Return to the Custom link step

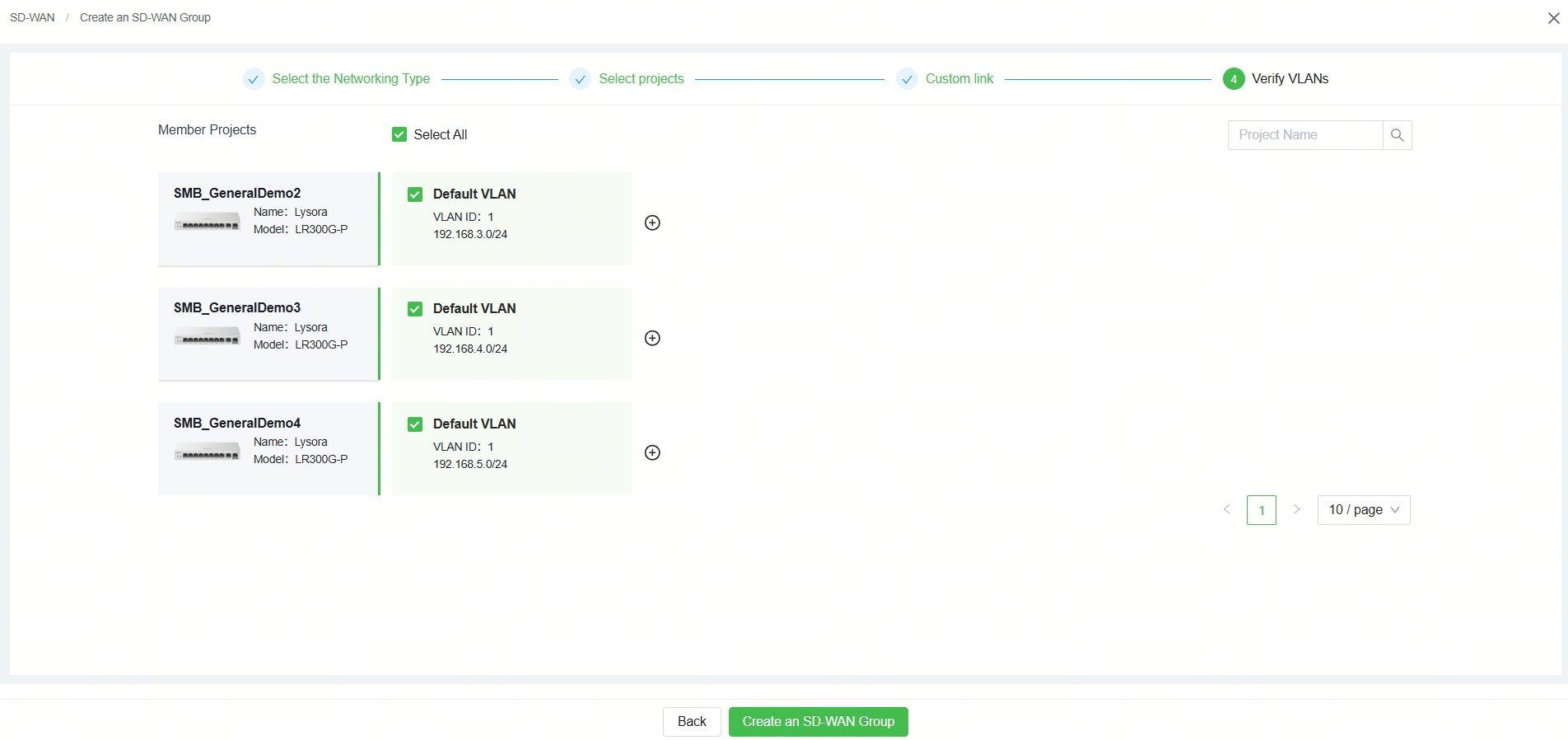coord(959,79)
